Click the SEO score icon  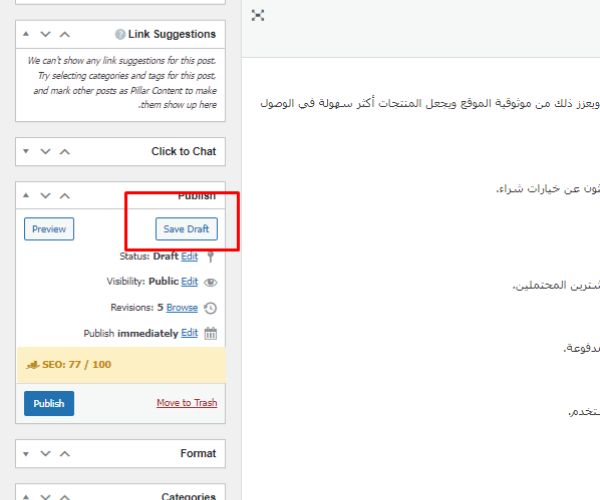pyautogui.click(x=33, y=365)
